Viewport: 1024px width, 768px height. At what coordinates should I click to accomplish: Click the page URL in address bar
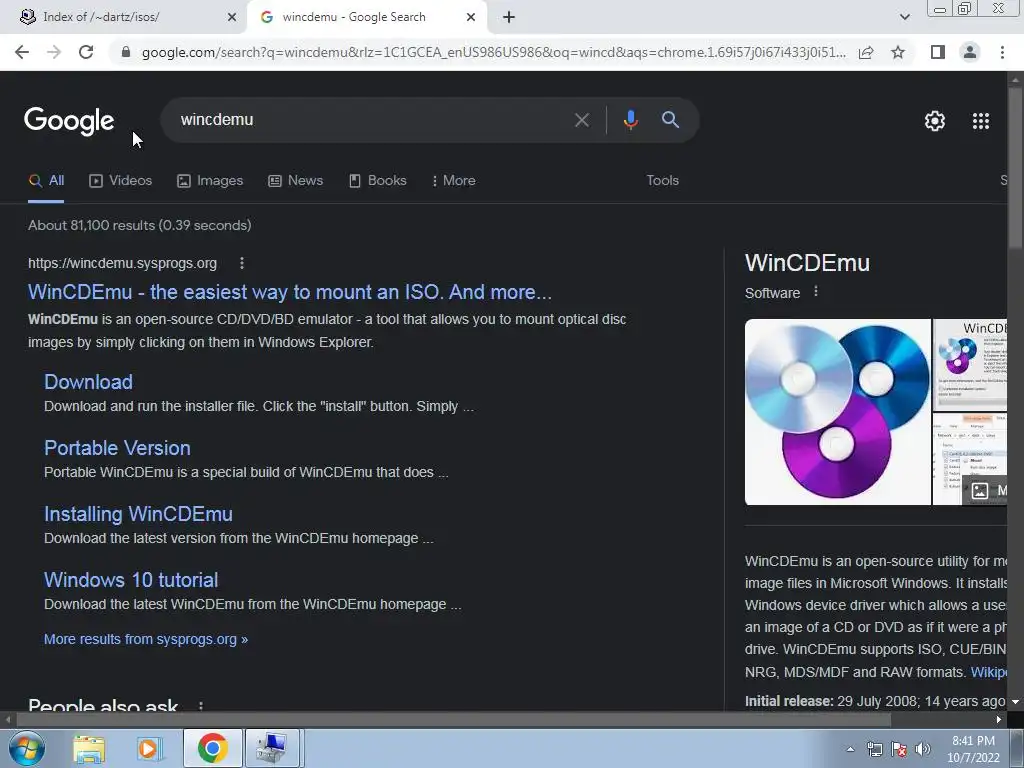pyautogui.click(x=494, y=52)
